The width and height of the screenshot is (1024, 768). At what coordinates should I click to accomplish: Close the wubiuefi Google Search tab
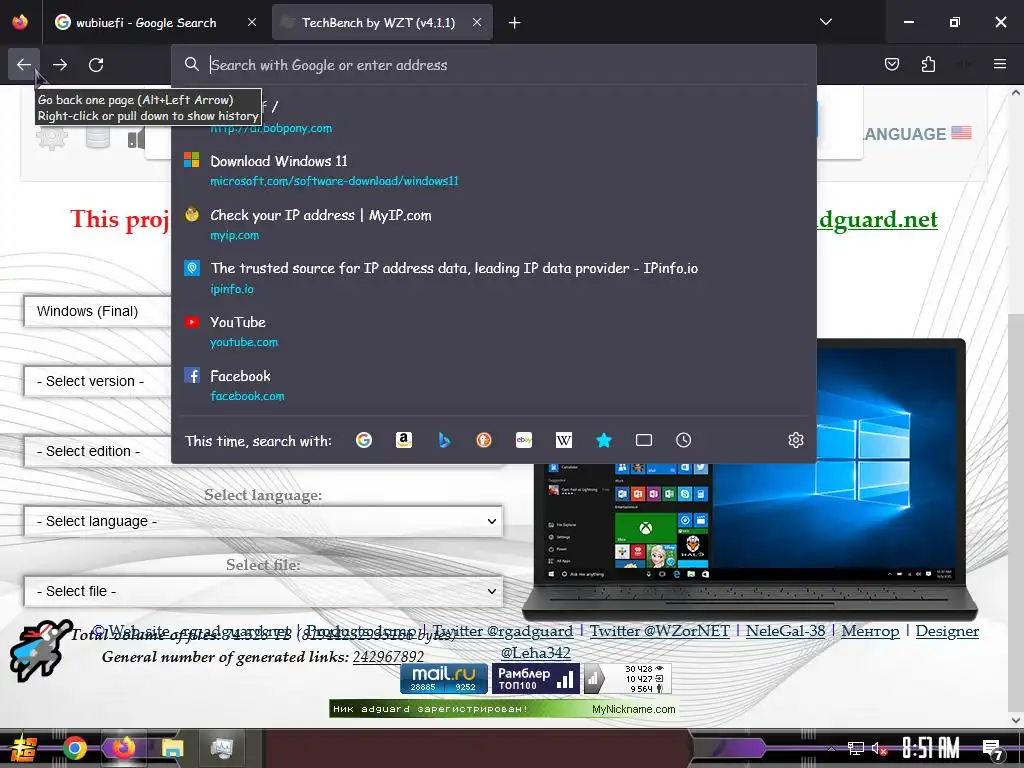coord(252,22)
